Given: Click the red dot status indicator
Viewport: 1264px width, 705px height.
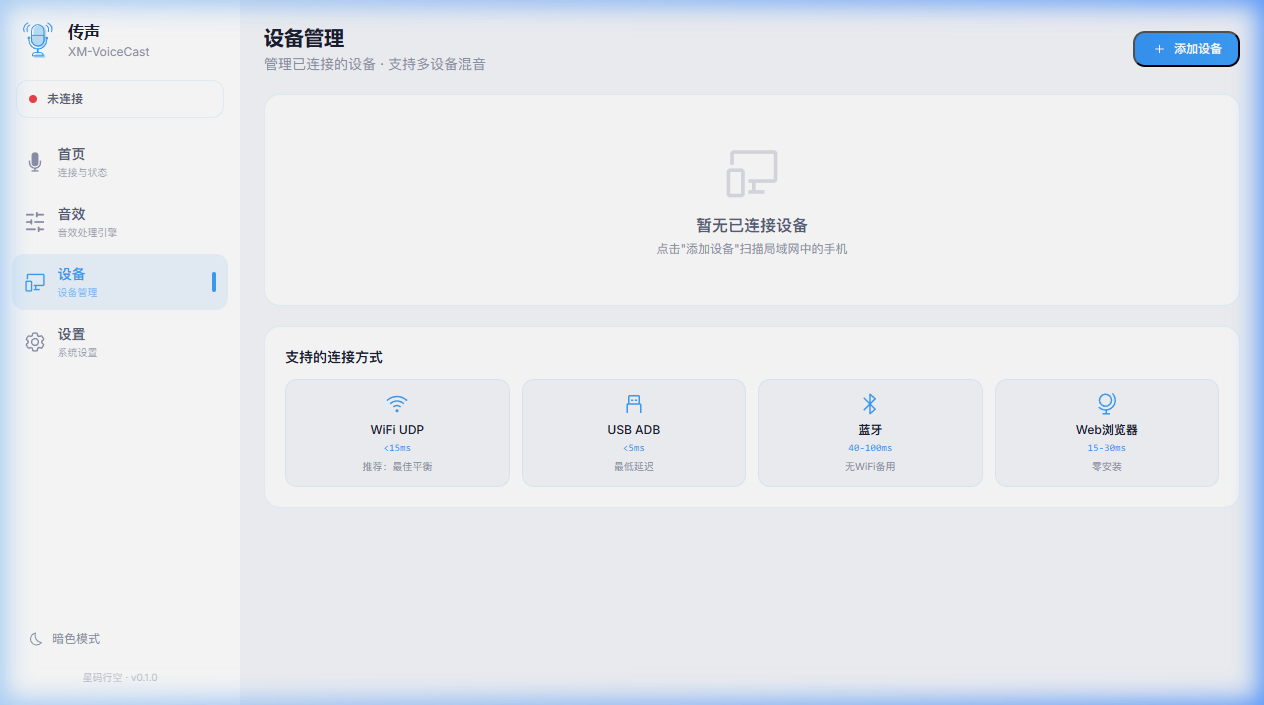Looking at the screenshot, I should point(33,99).
